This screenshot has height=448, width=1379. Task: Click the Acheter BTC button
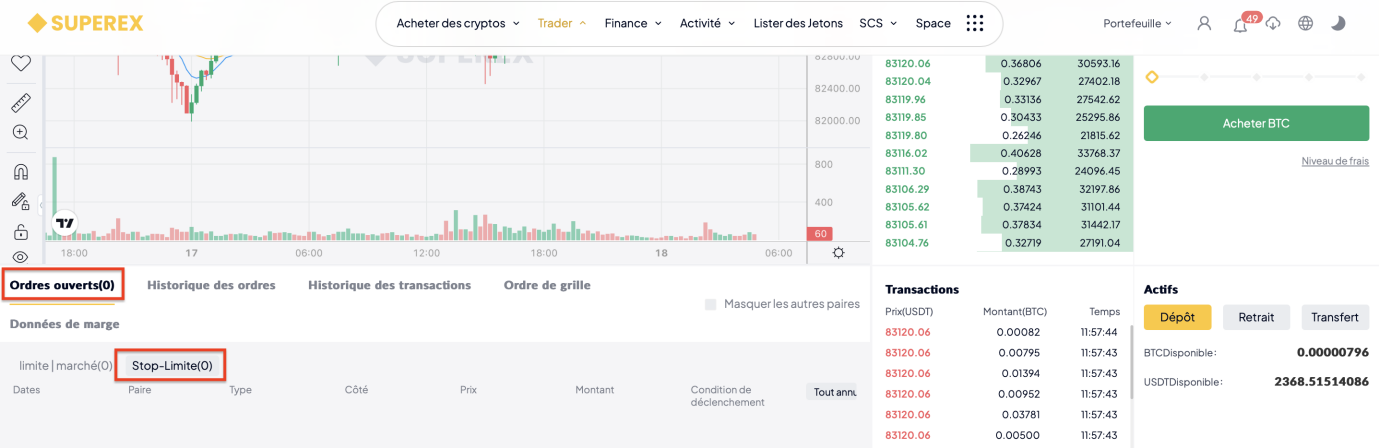pyautogui.click(x=1256, y=124)
